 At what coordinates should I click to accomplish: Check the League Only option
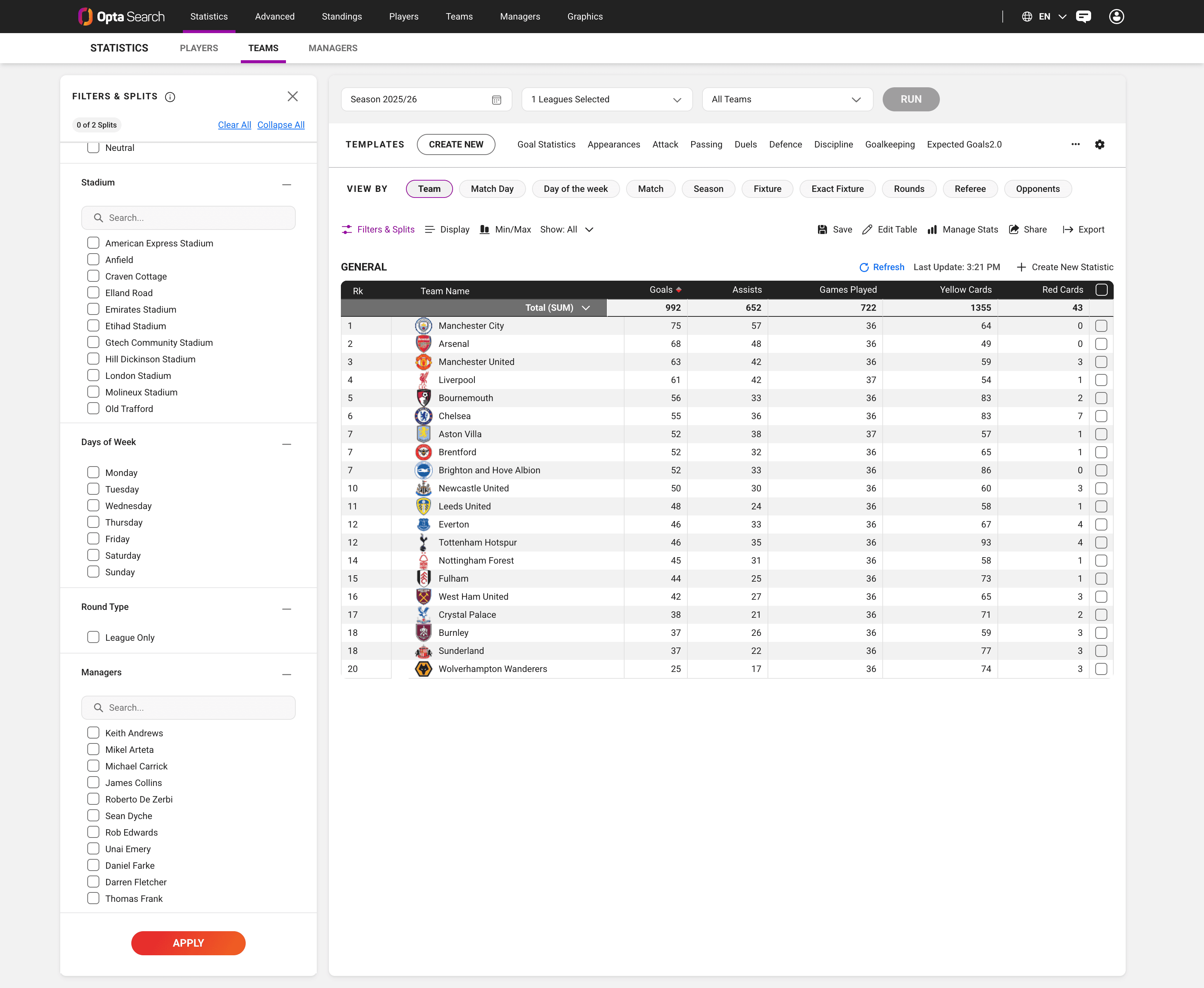(93, 637)
